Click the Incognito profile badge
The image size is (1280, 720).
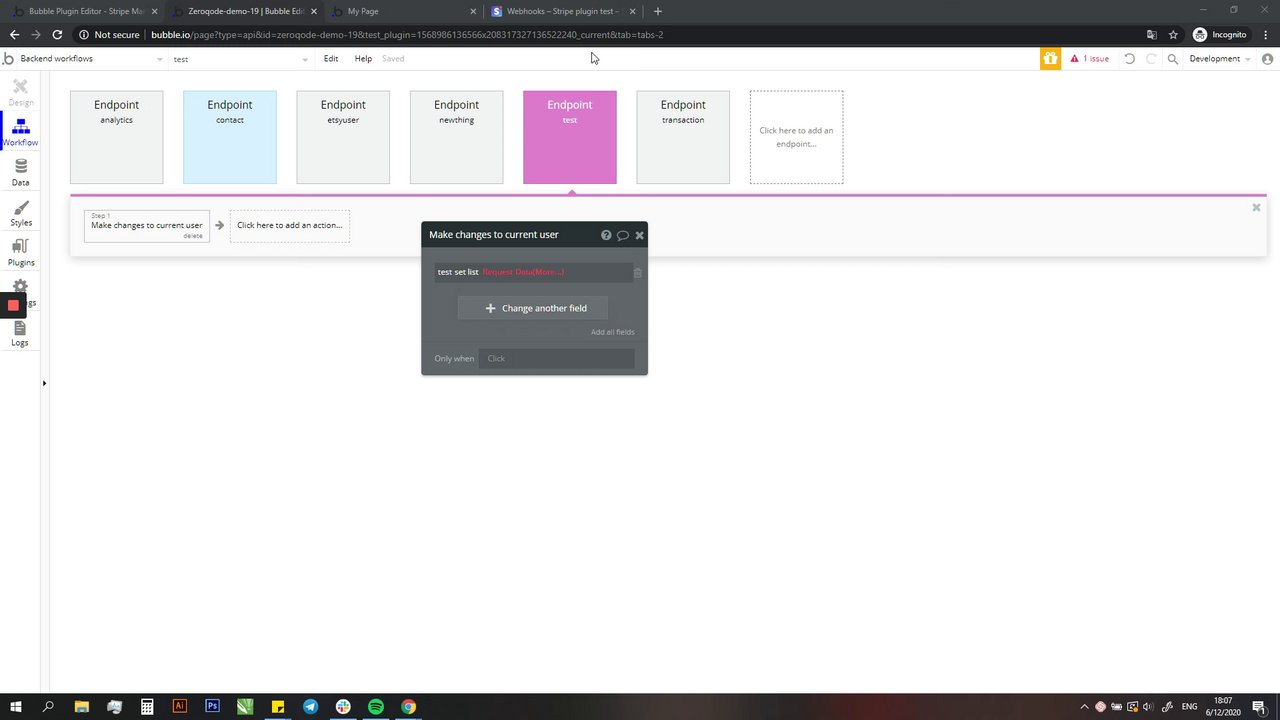click(x=1221, y=34)
